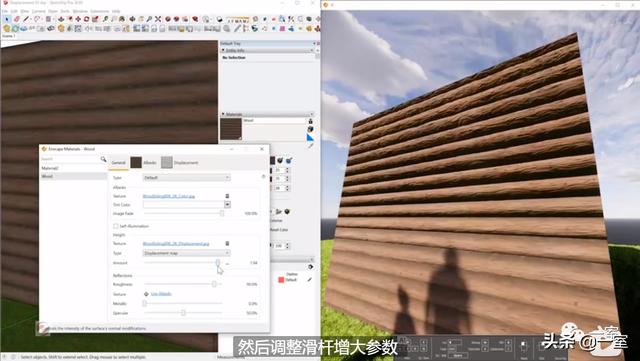Viewport: 640px width, 361px height.
Task: Pick the Eraser tool in top toolbar
Action: tap(17, 19)
